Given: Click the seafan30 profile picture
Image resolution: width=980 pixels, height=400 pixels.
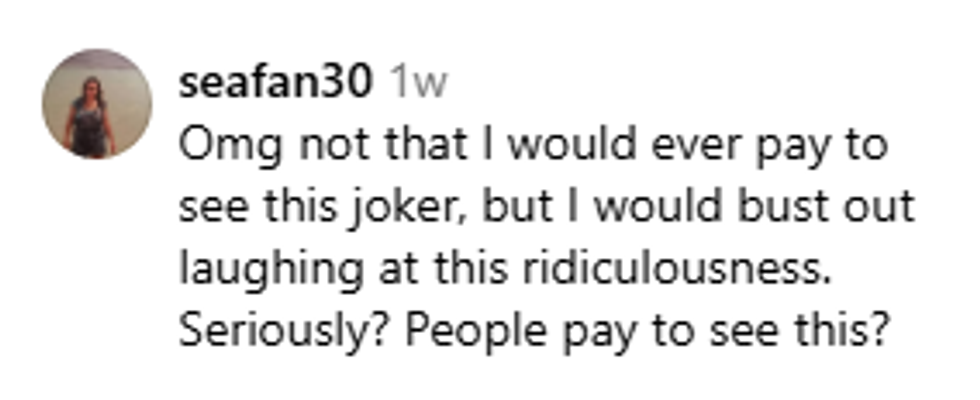Looking at the screenshot, I should [x=96, y=103].
